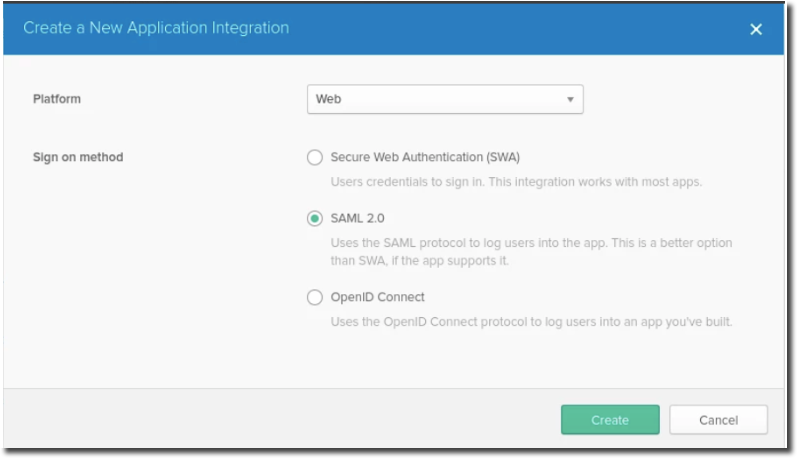
Task: Click the 'Secure Web Authentication (SWA)' label text
Action: coord(425,157)
